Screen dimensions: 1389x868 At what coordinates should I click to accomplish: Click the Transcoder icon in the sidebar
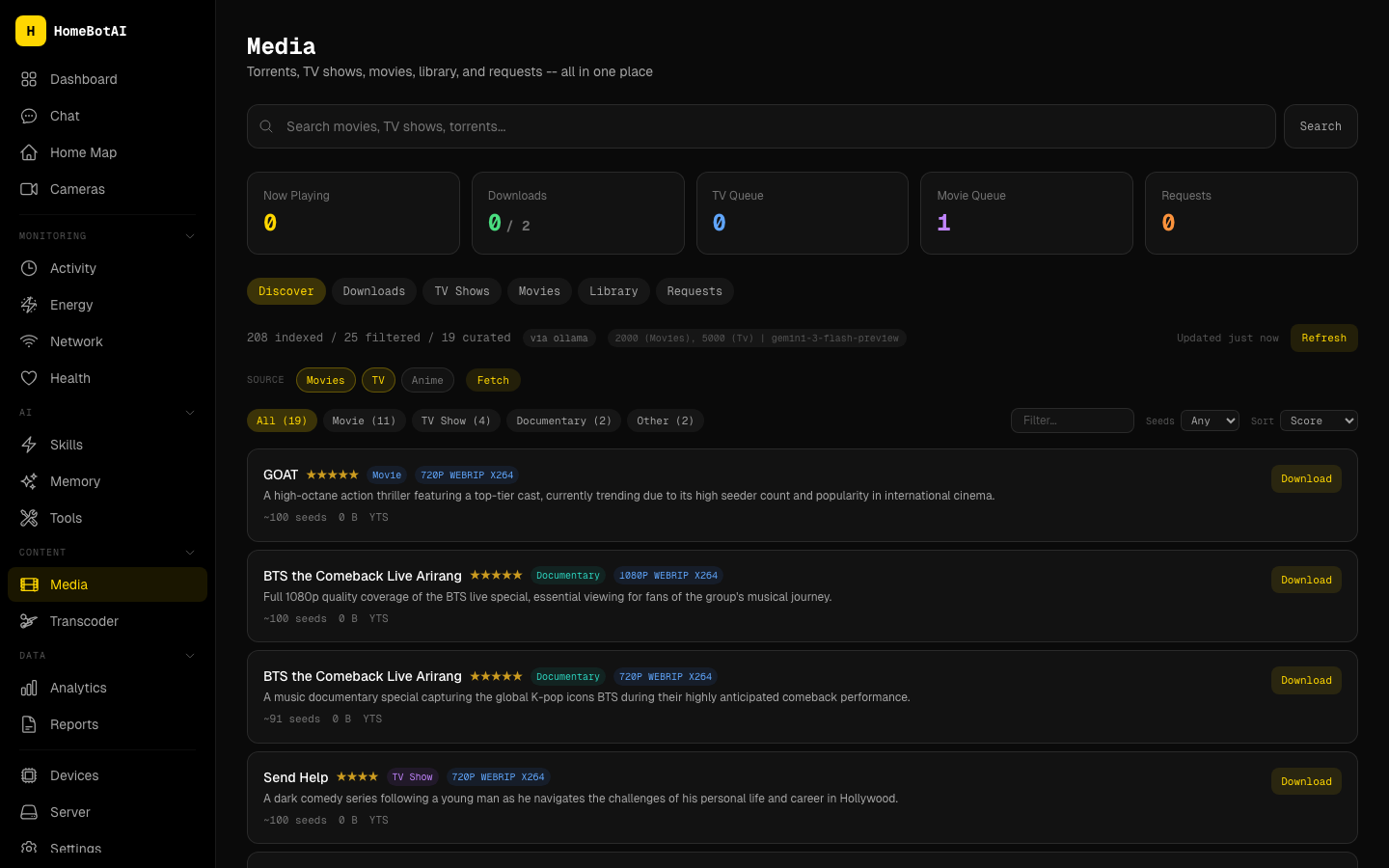pos(29,621)
